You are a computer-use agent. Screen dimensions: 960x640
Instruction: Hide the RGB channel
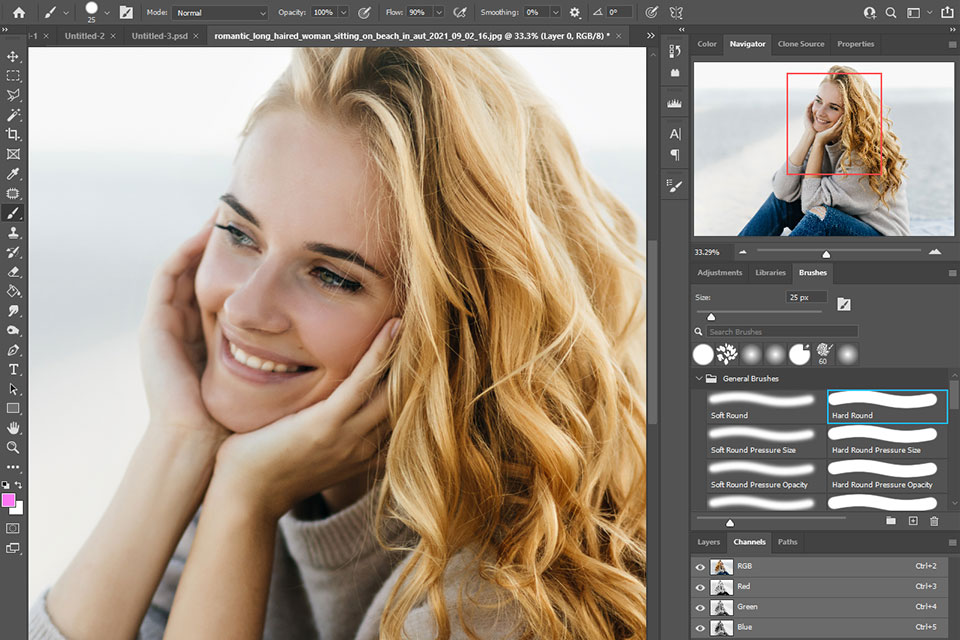pyautogui.click(x=700, y=567)
